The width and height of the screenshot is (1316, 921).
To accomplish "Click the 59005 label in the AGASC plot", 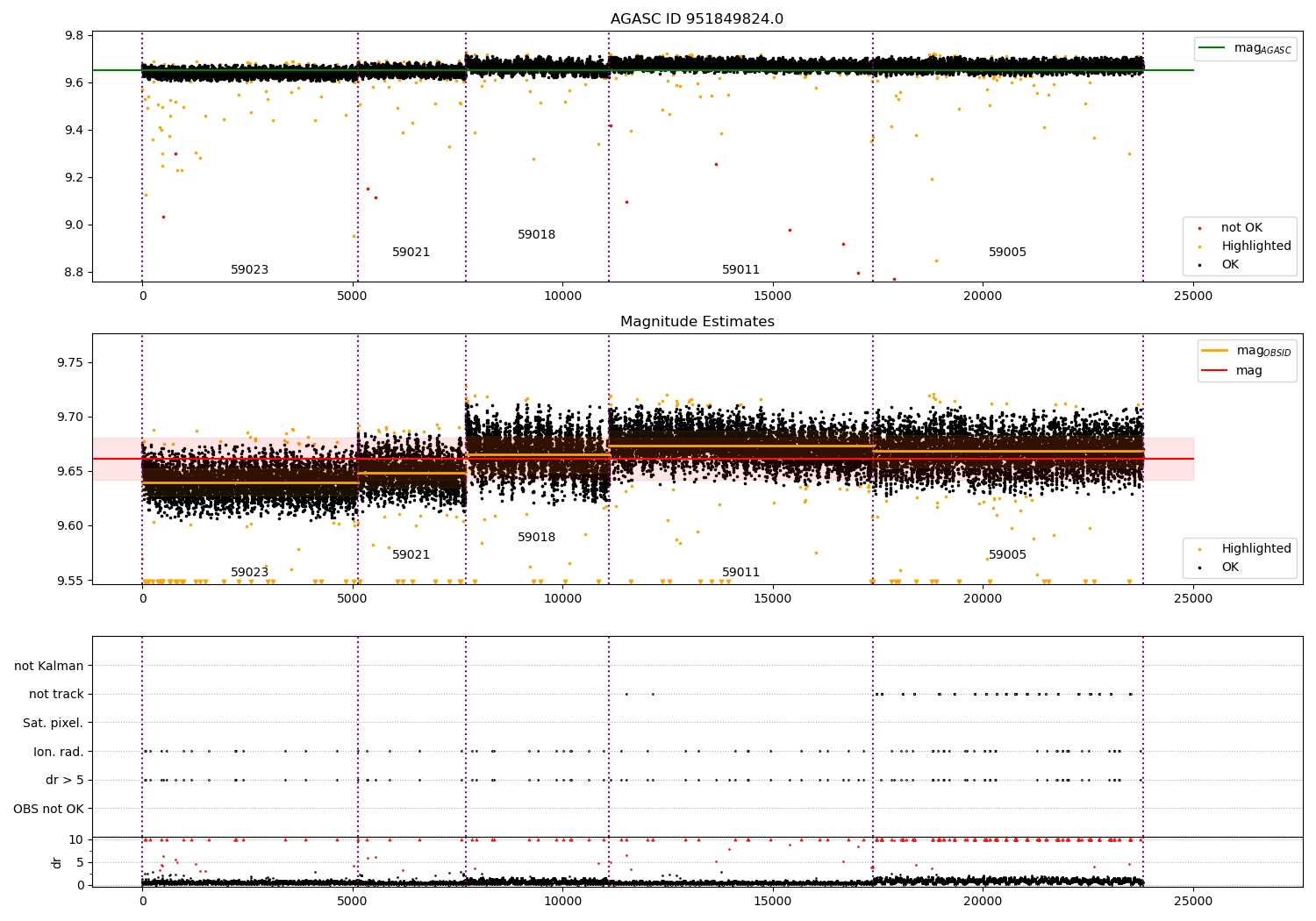I will [x=1007, y=253].
